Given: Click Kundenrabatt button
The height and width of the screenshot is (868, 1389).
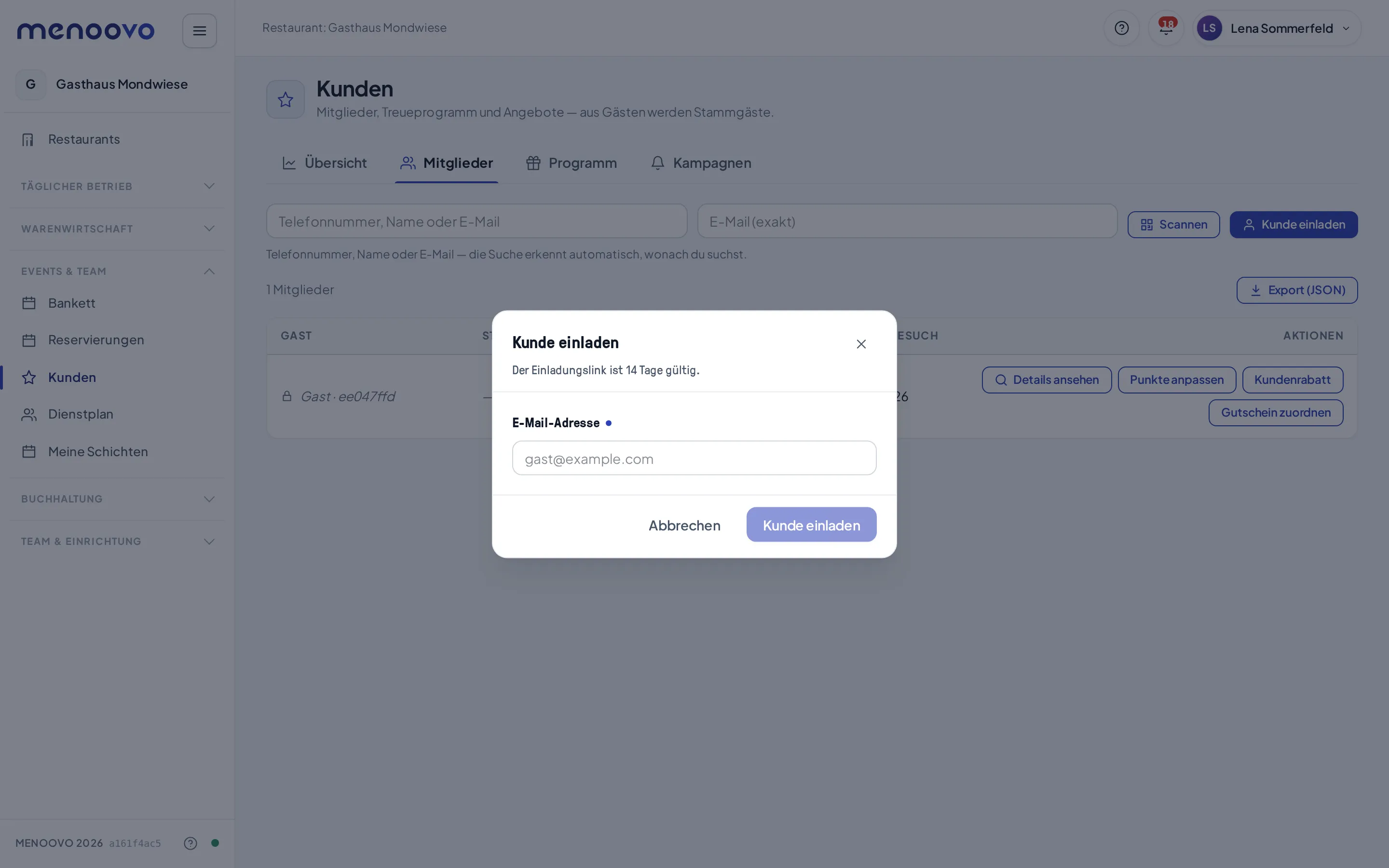Looking at the screenshot, I should pyautogui.click(x=1293, y=380).
